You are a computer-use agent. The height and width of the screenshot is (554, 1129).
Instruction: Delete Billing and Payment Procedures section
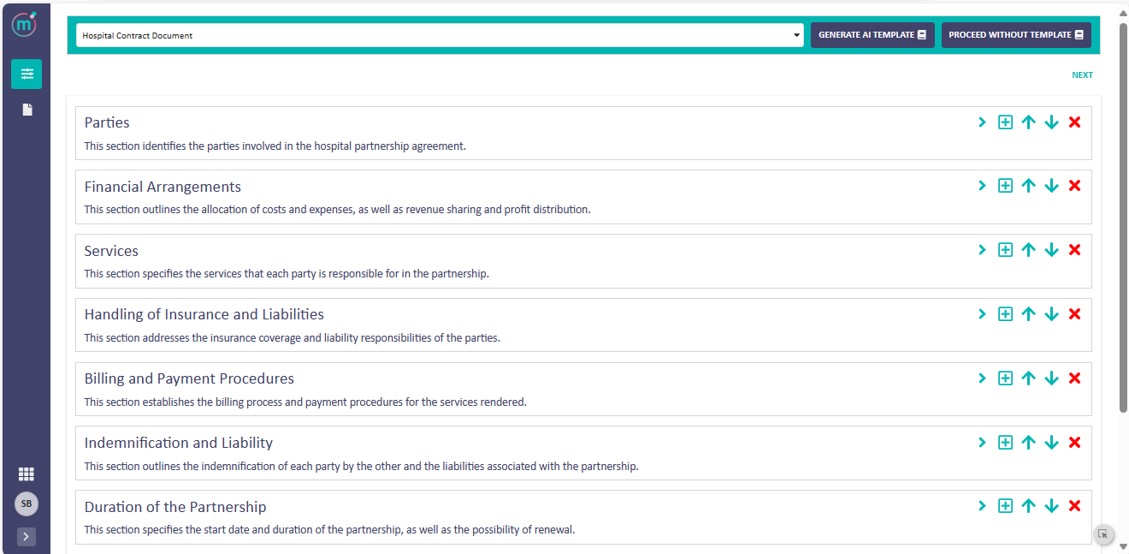click(x=1074, y=378)
